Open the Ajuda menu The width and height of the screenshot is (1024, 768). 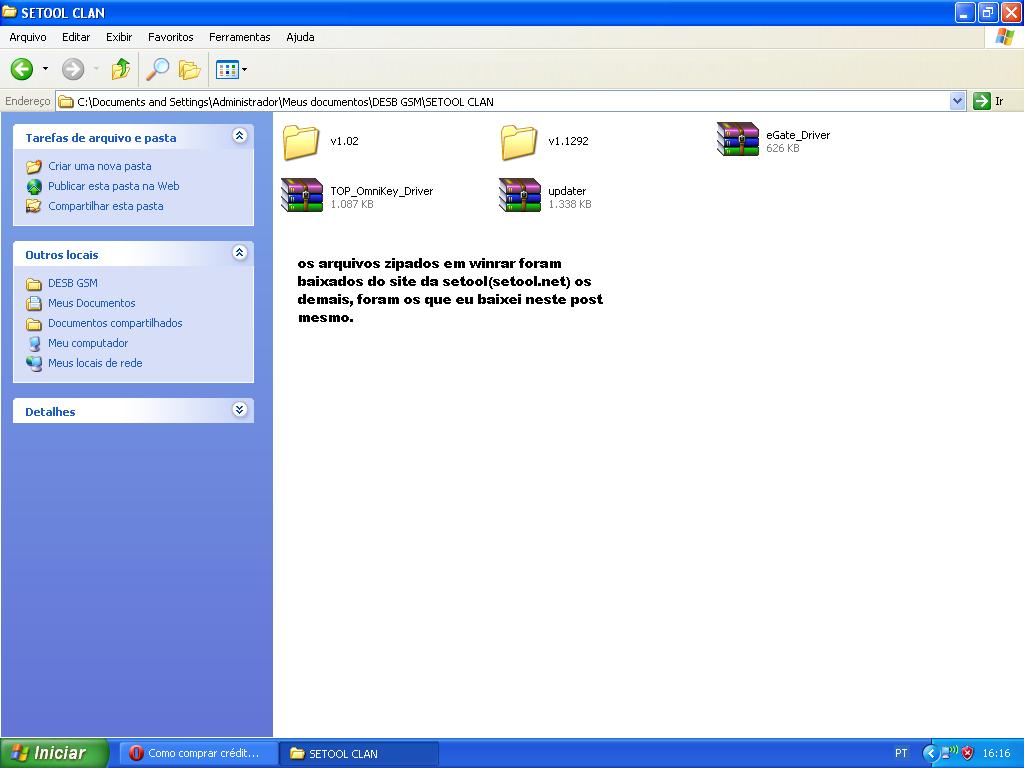(x=300, y=37)
